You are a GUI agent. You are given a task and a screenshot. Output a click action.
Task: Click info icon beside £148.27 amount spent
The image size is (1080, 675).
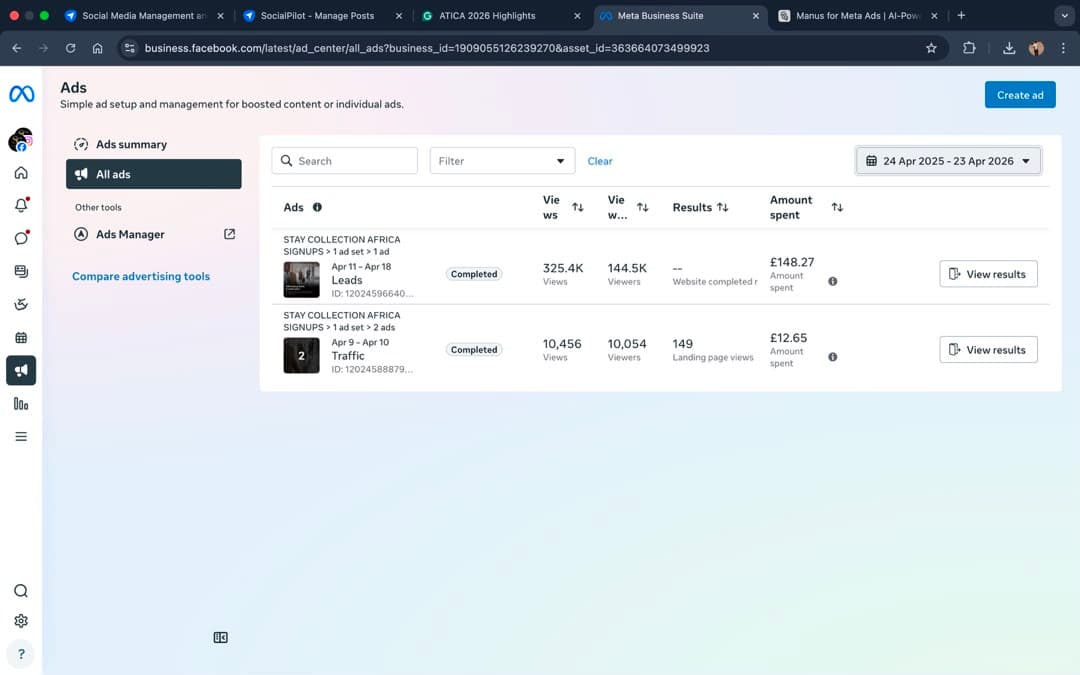pos(833,281)
